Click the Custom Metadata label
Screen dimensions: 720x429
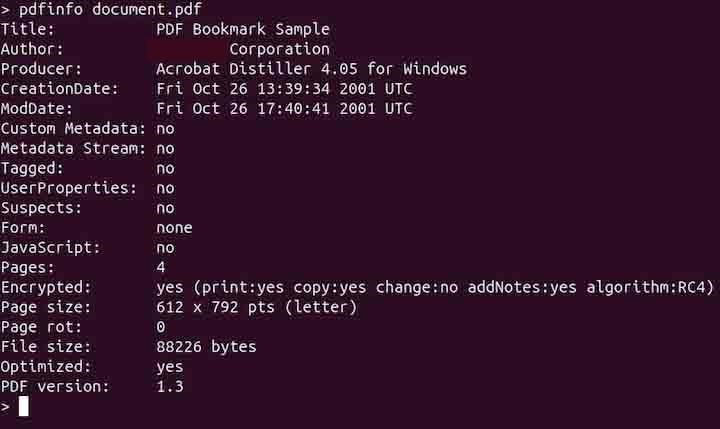[x=72, y=129]
